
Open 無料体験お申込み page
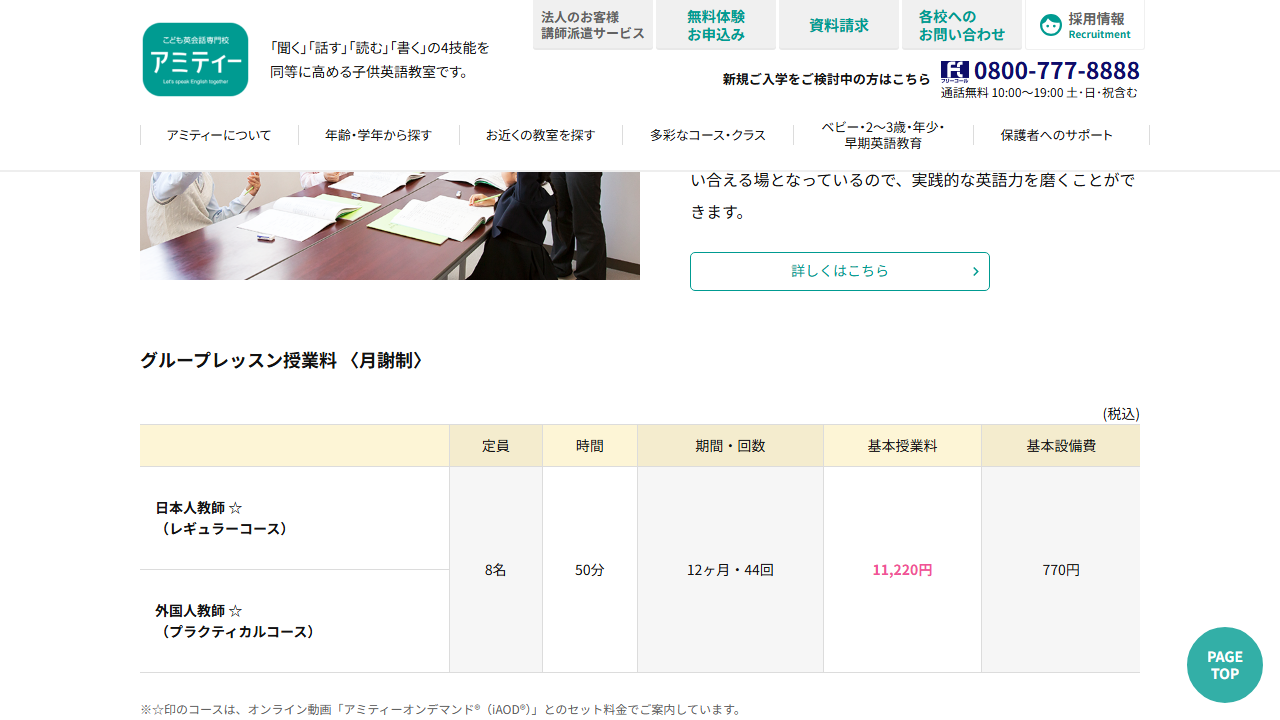(x=716, y=25)
